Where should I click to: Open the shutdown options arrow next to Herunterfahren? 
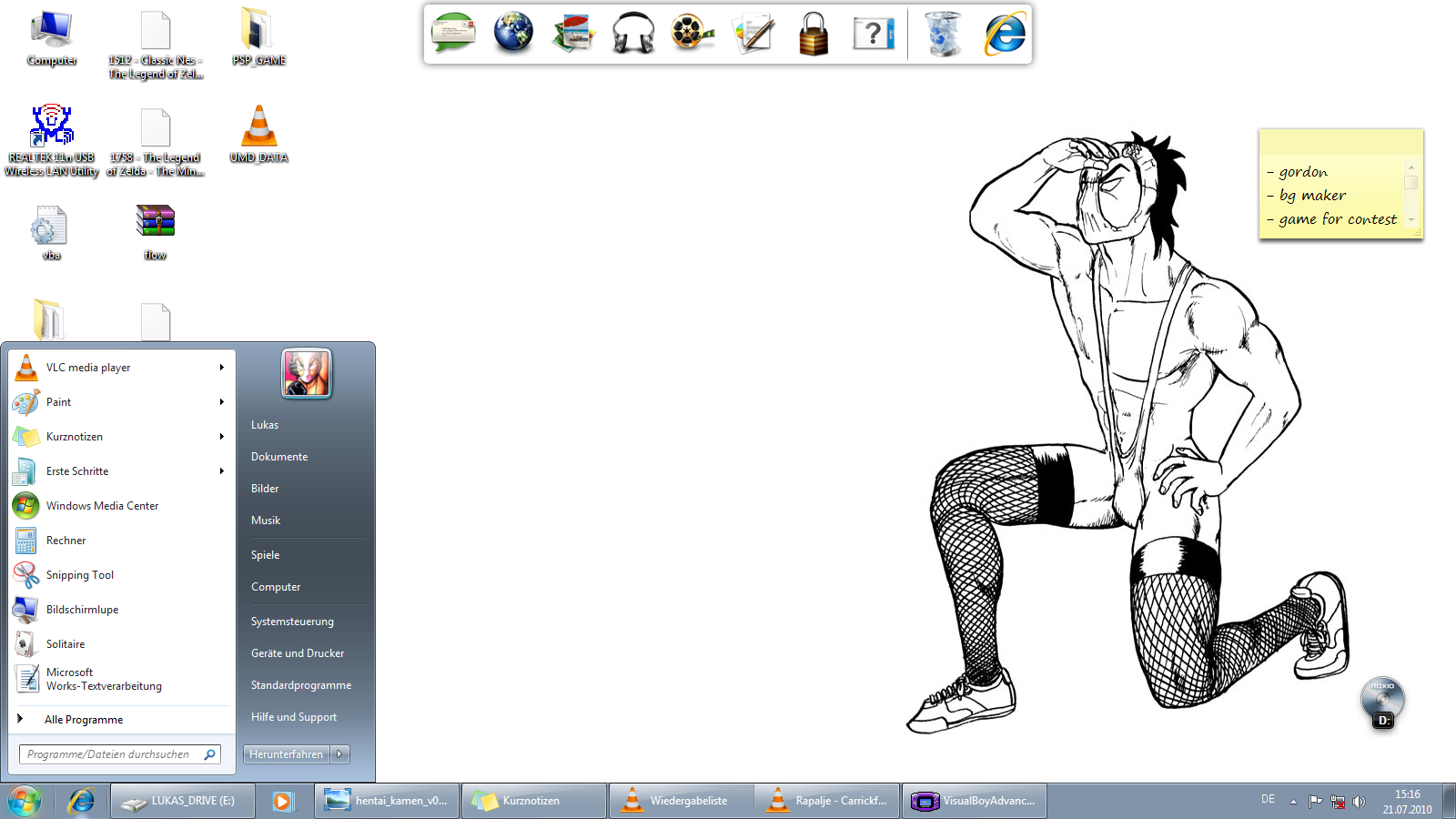(x=339, y=754)
